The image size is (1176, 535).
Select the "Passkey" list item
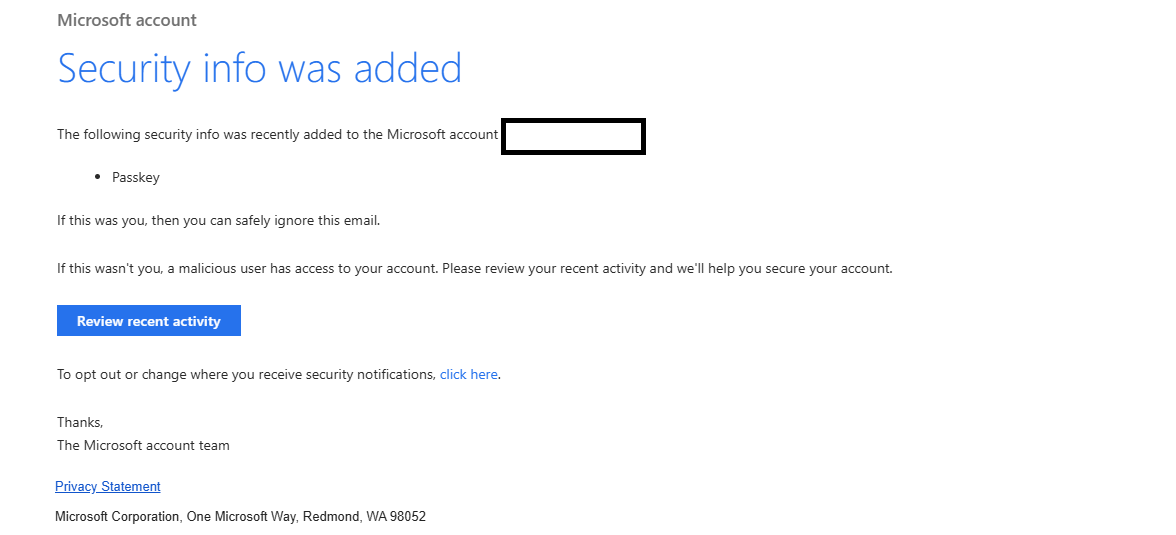coord(136,178)
